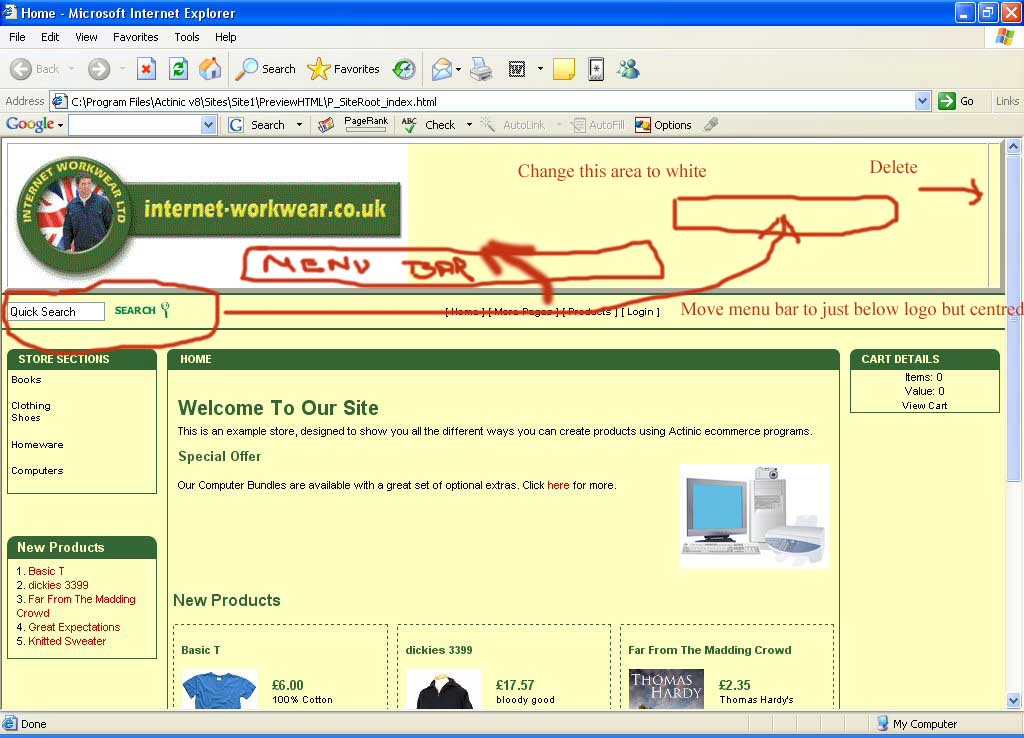Click the vertical scrollbar down arrow
1024x738 pixels.
[x=1013, y=700]
